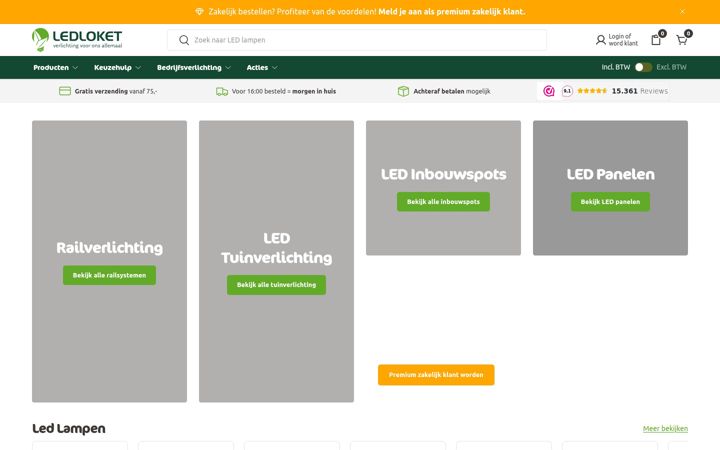Click 'Premium zakelijk klant worden' button
The height and width of the screenshot is (450, 720).
coord(436,375)
